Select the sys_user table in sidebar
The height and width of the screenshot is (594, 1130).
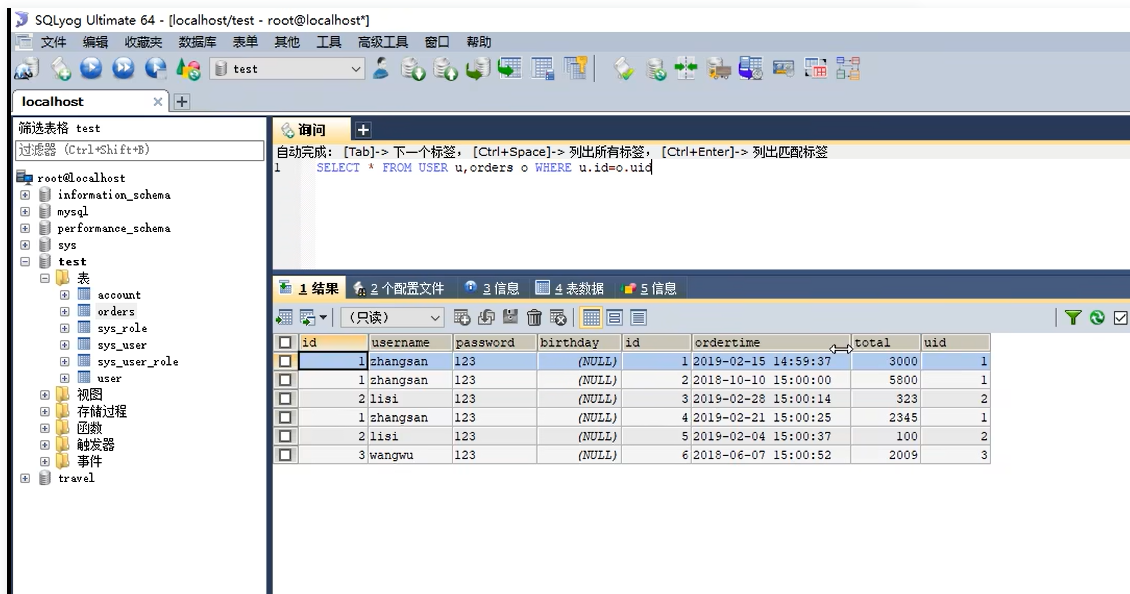click(120, 343)
